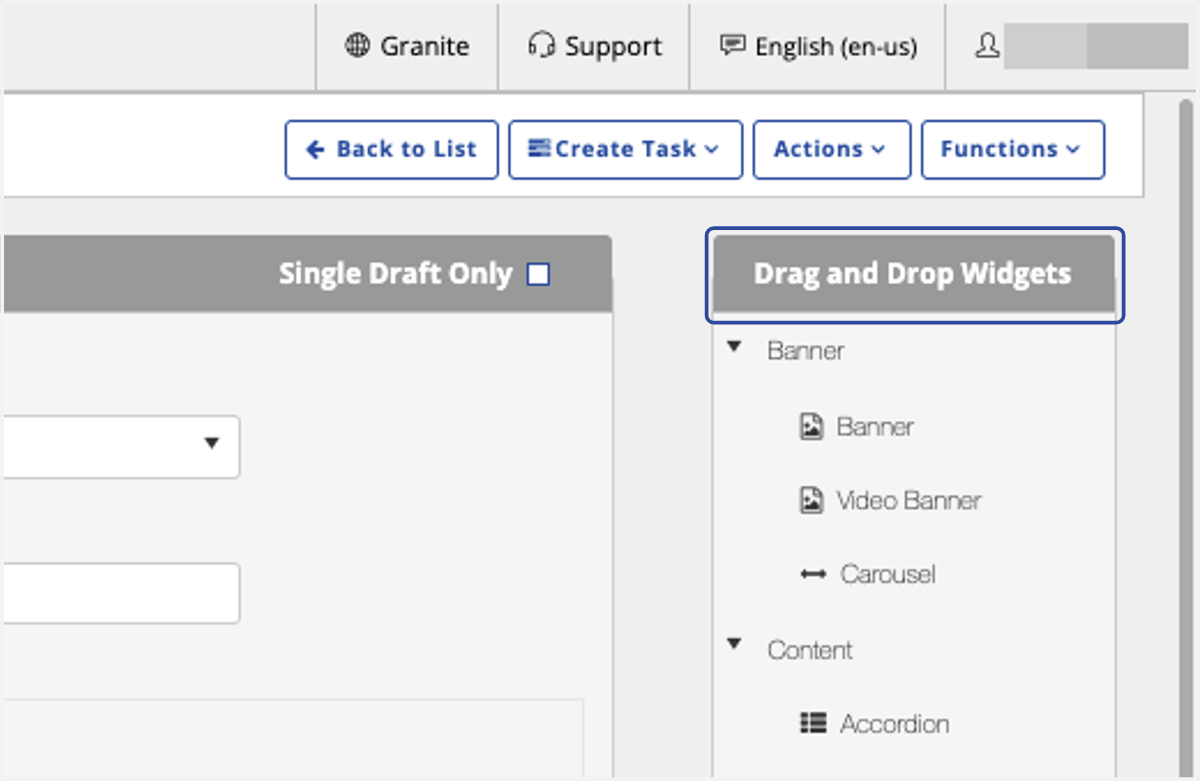Go Back to List

(391, 150)
